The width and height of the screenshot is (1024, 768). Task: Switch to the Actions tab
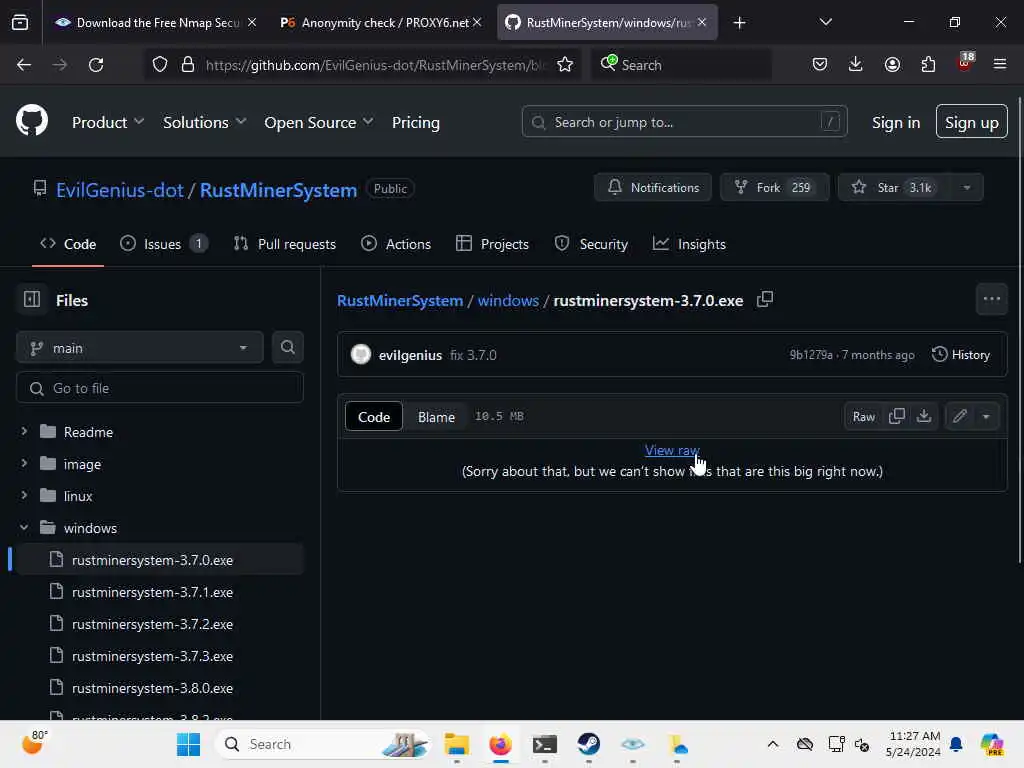396,244
